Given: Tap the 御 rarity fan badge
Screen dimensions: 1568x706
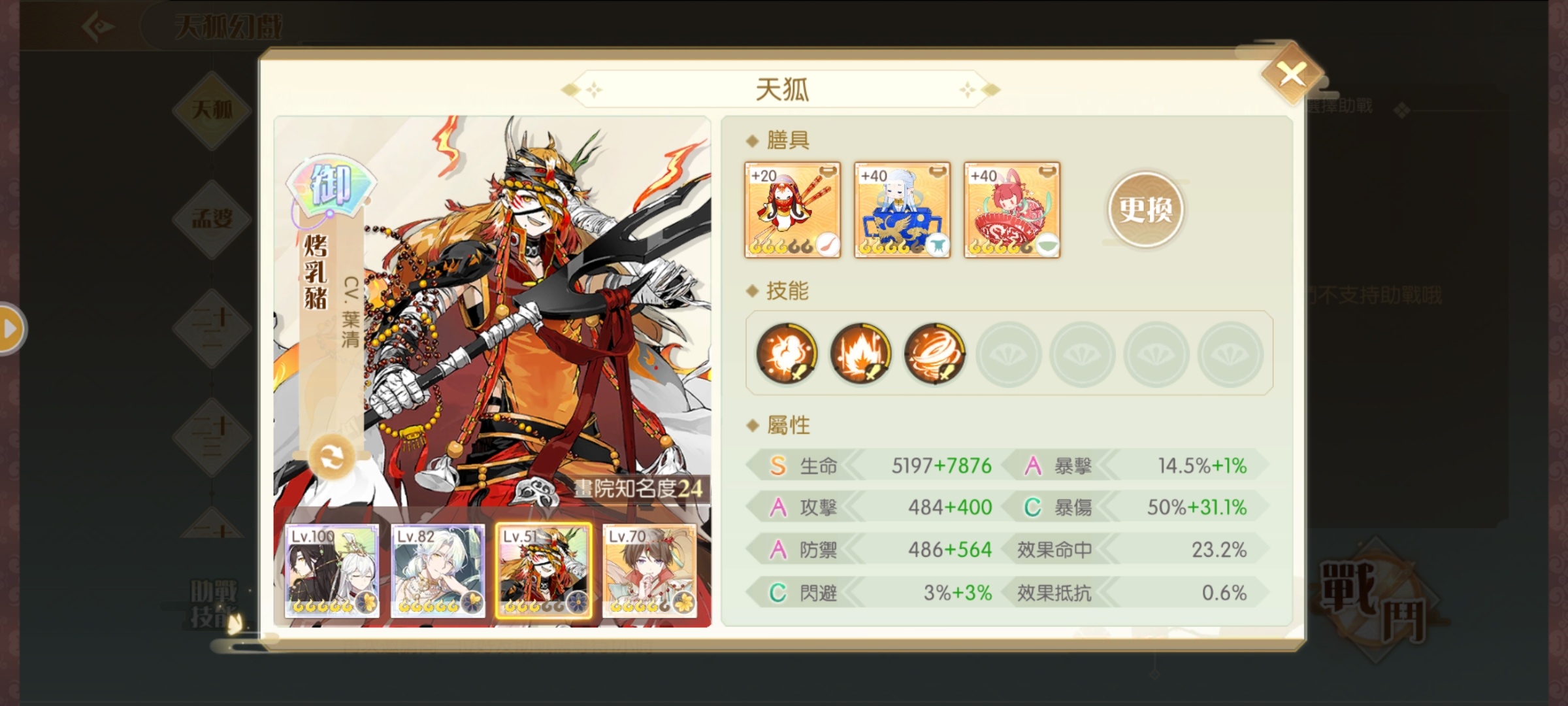Looking at the screenshot, I should [x=331, y=185].
